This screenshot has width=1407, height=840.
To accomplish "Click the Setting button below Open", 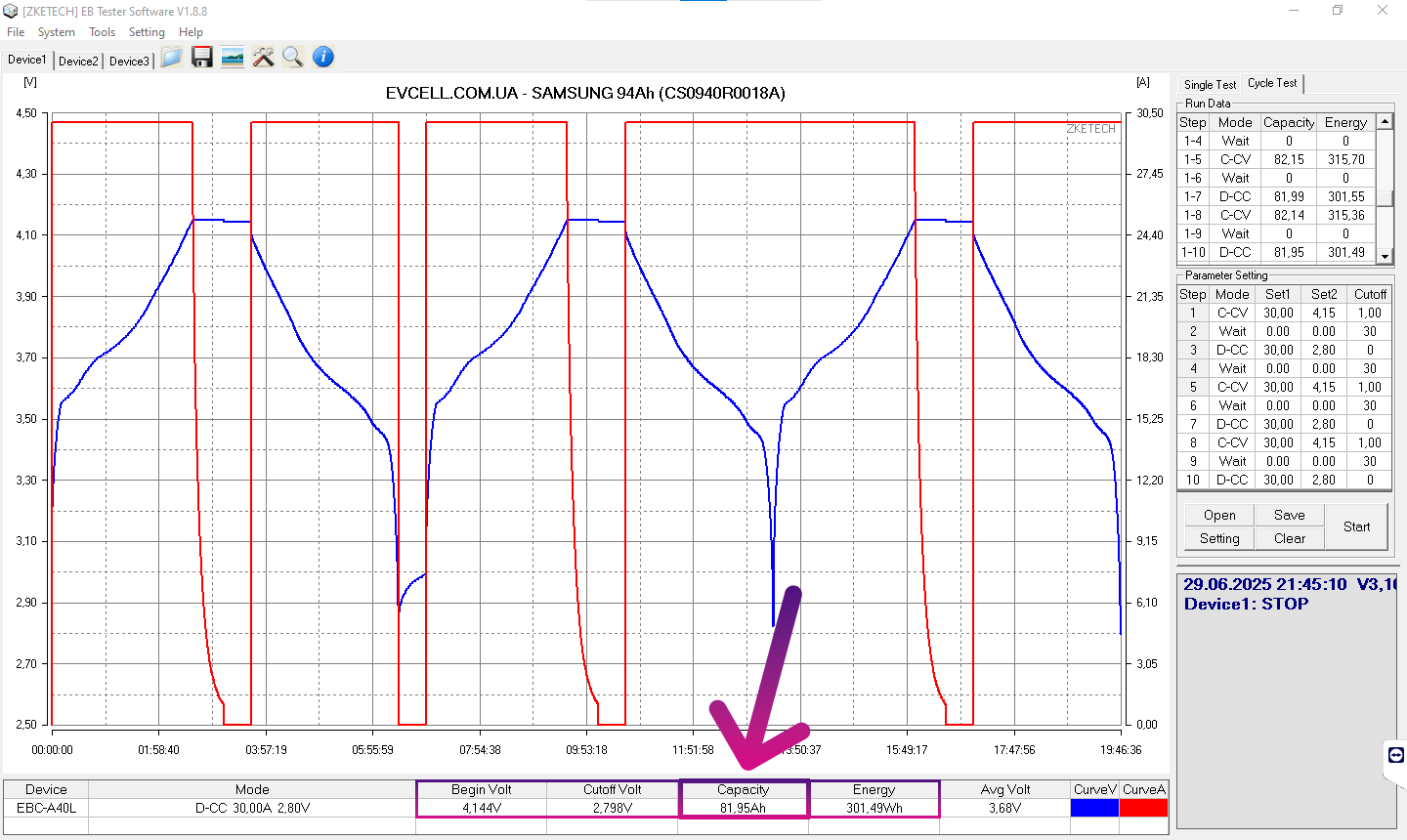I will click(x=1219, y=538).
